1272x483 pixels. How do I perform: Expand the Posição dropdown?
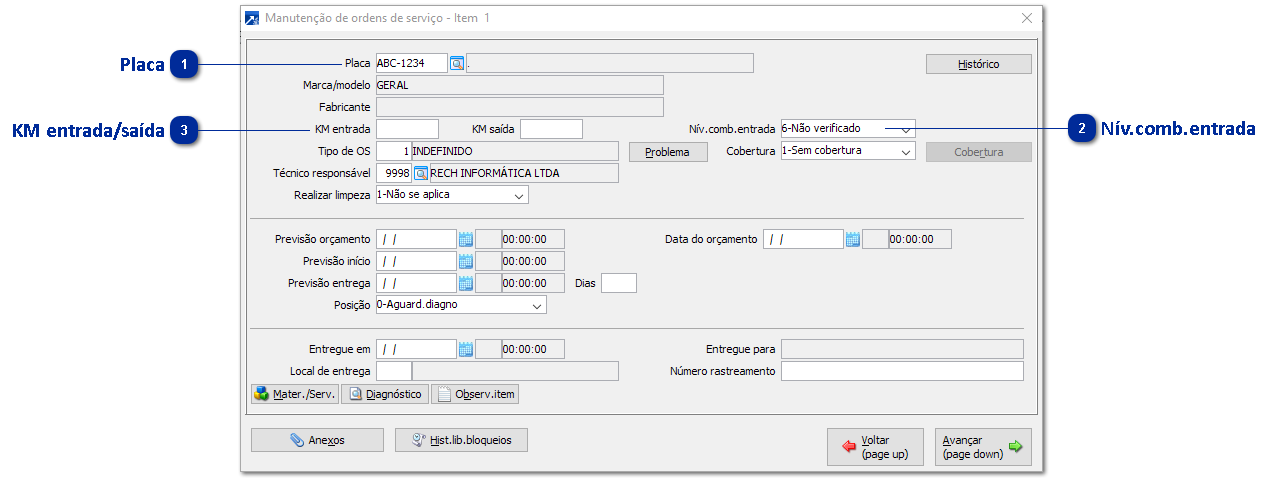536,306
